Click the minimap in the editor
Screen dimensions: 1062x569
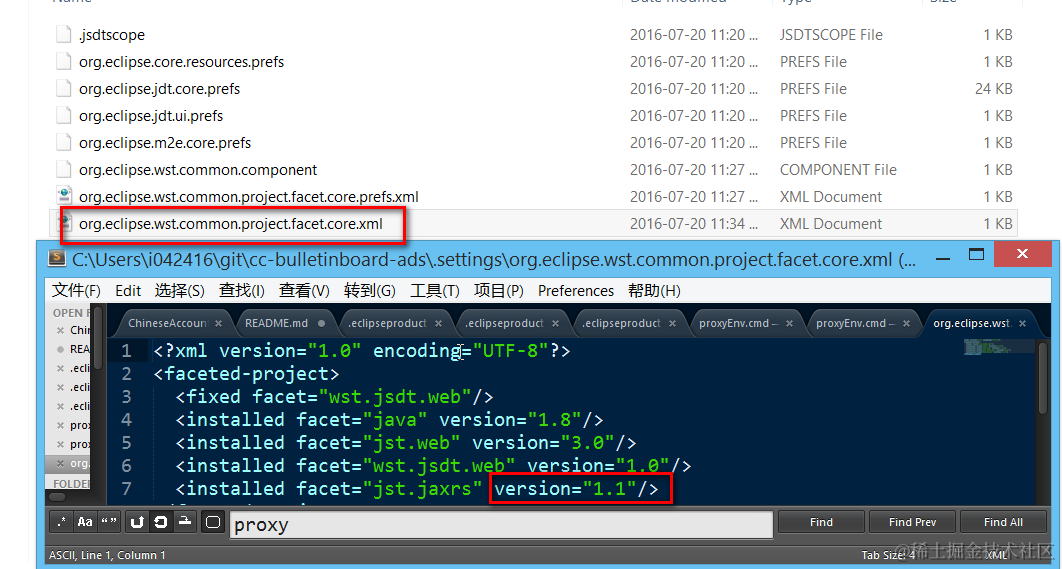click(x=999, y=347)
